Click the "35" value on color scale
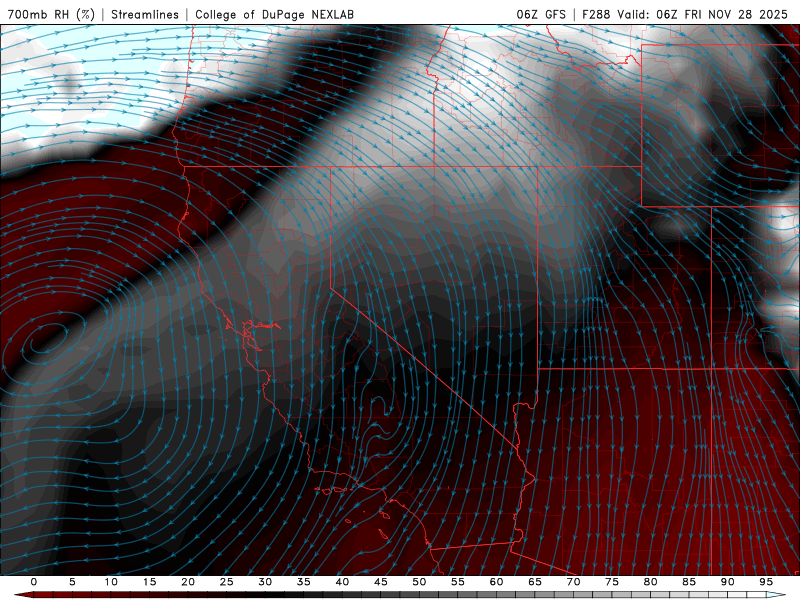Image resolution: width=800 pixels, height=600 pixels. tap(304, 582)
